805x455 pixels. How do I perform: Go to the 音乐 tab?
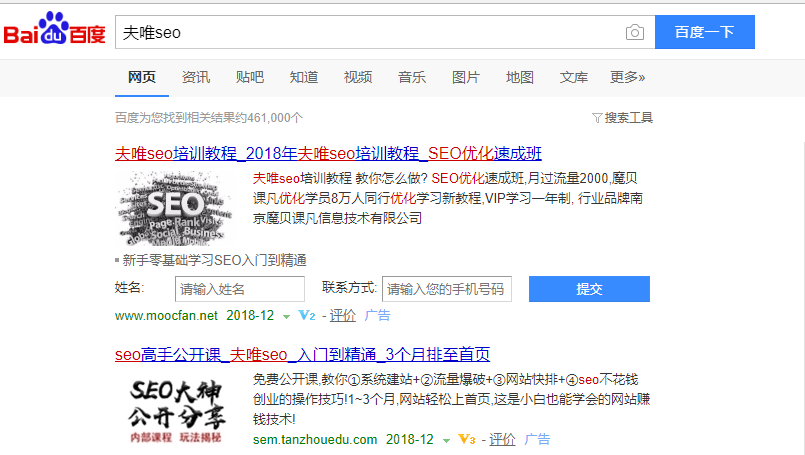click(x=412, y=78)
